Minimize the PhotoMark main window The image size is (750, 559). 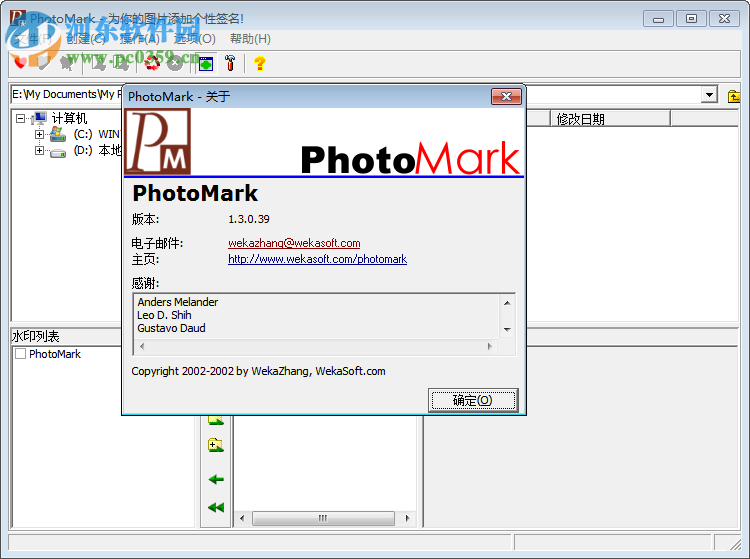tap(658, 19)
